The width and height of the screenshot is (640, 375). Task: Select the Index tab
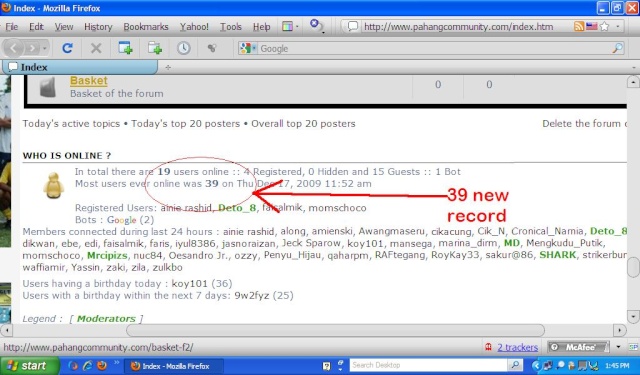tap(80, 67)
